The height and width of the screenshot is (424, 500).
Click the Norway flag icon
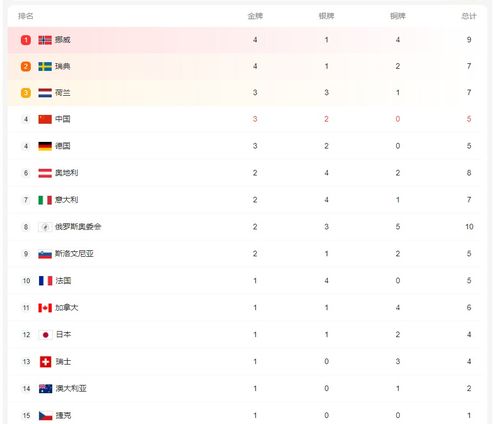click(x=45, y=40)
